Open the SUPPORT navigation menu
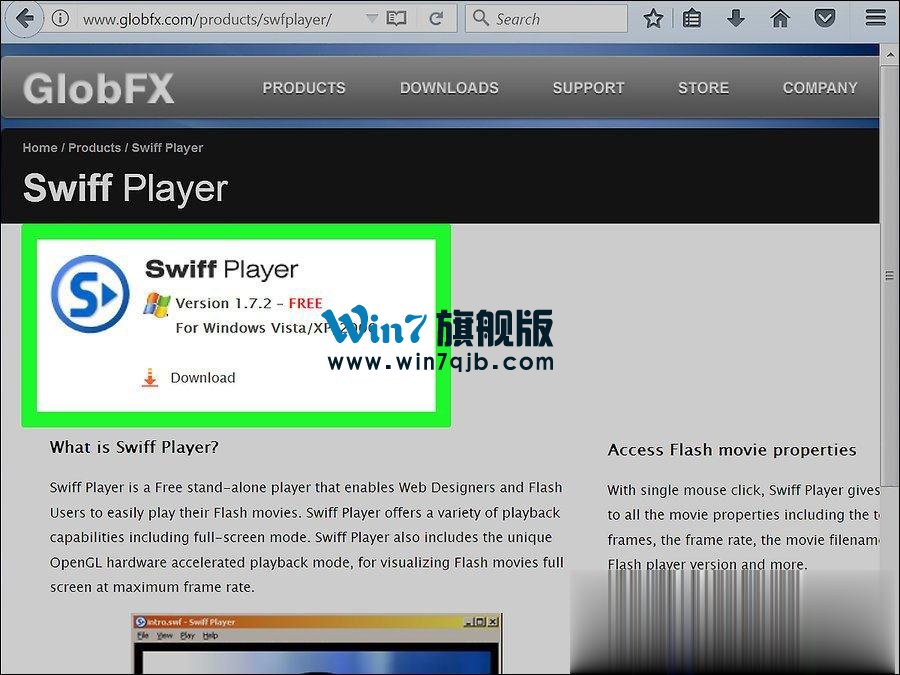 click(x=588, y=88)
